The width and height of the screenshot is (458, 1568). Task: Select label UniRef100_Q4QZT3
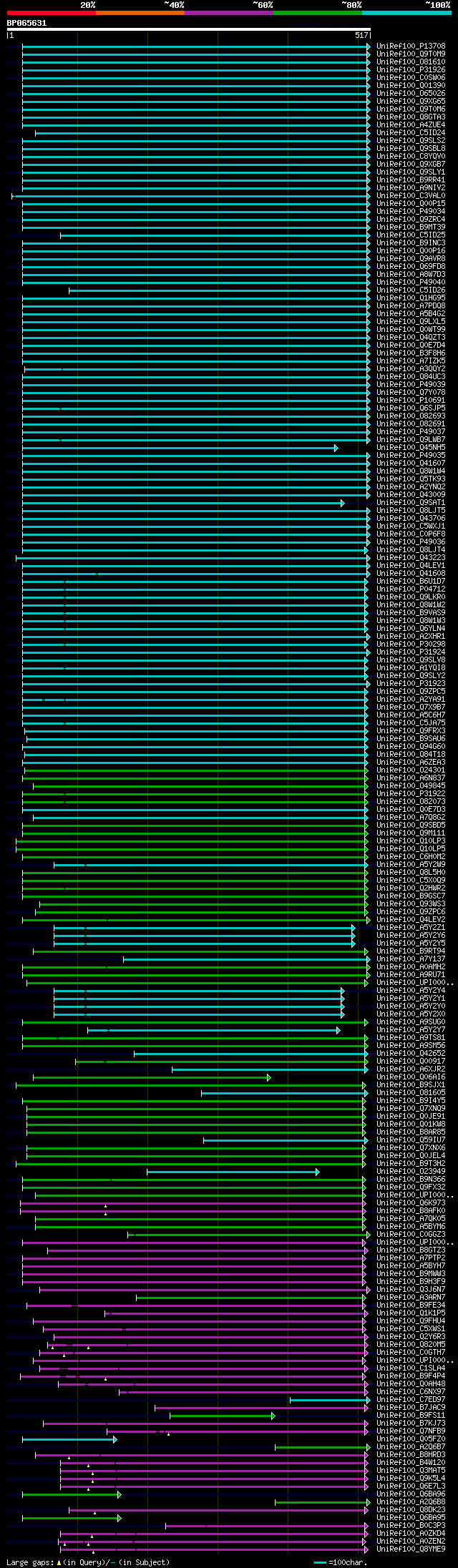coord(411,338)
